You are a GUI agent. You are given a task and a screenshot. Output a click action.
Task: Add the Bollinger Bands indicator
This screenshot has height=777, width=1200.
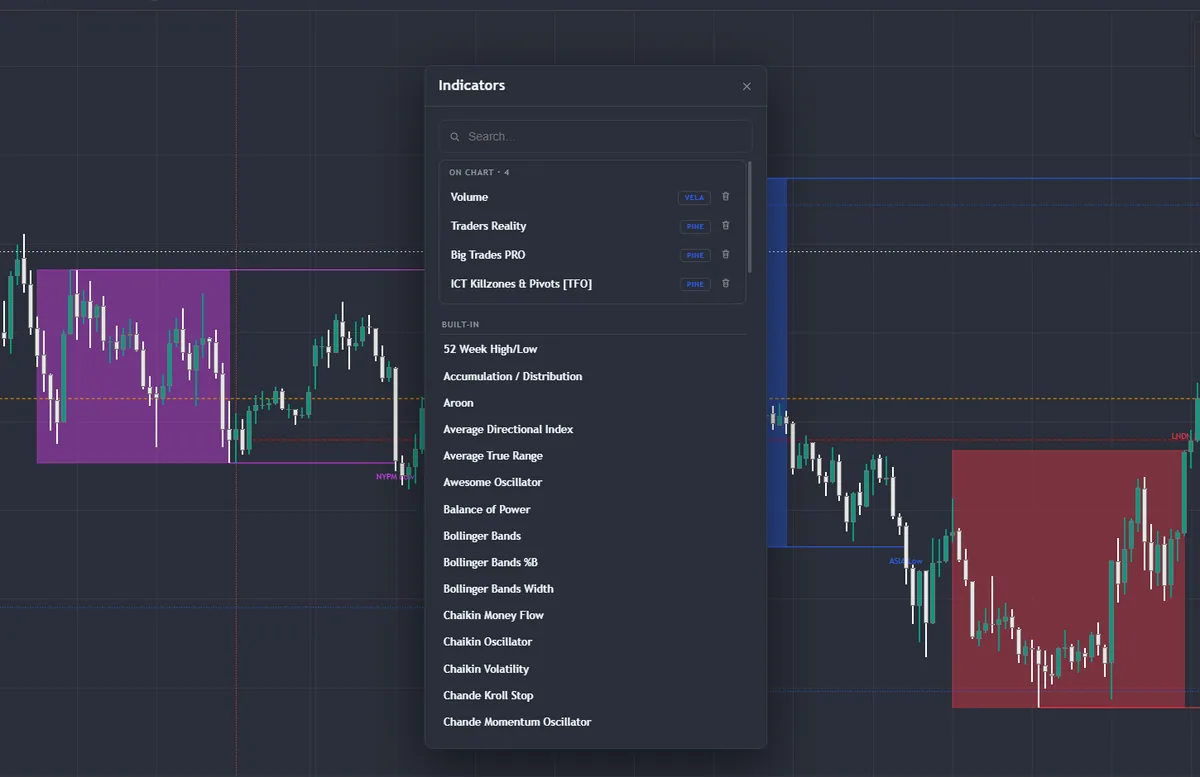594,536
